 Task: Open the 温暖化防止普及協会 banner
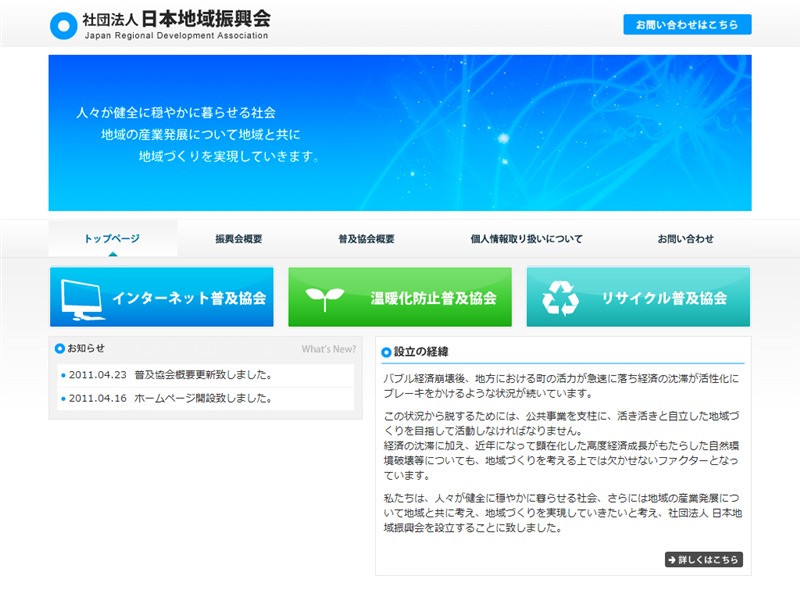tap(400, 297)
